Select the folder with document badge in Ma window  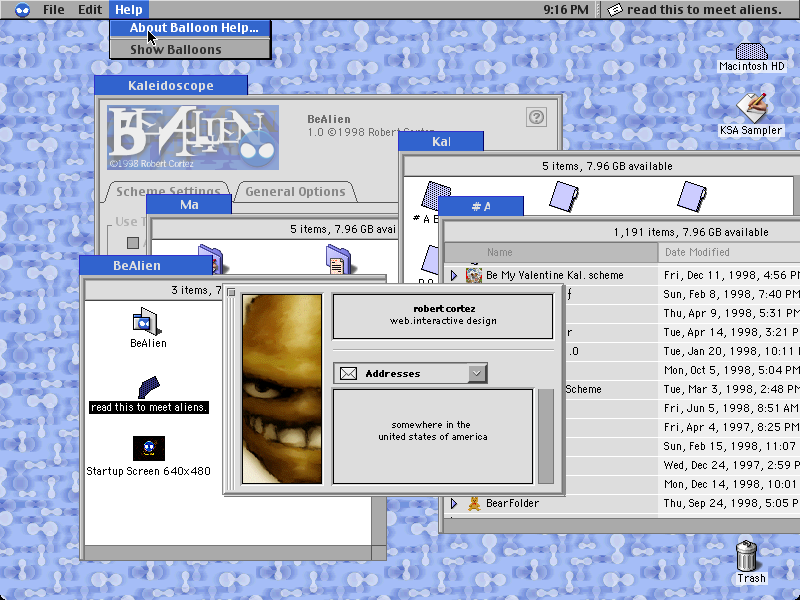pos(338,259)
